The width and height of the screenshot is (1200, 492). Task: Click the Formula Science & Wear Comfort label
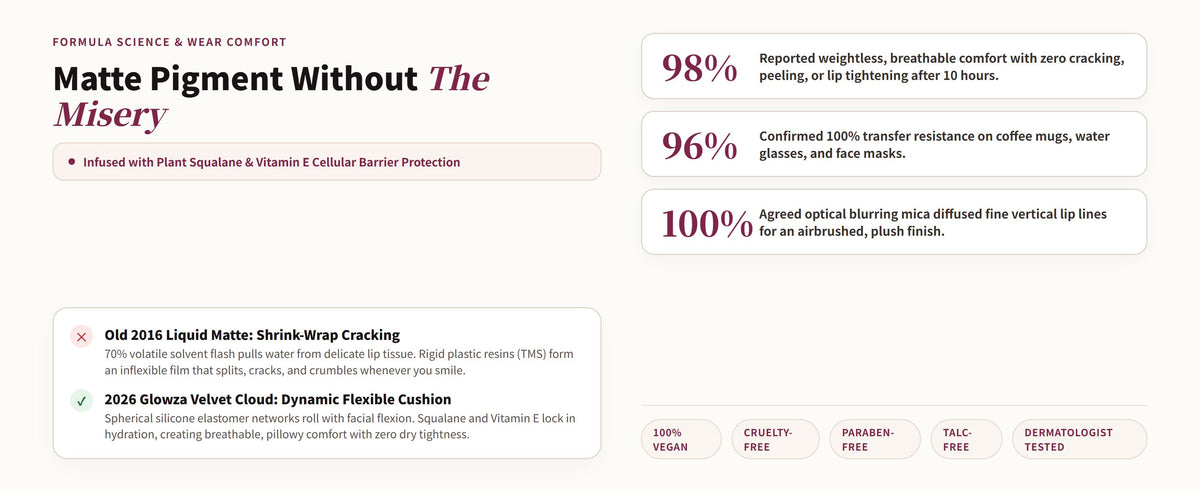pyautogui.click(x=170, y=42)
